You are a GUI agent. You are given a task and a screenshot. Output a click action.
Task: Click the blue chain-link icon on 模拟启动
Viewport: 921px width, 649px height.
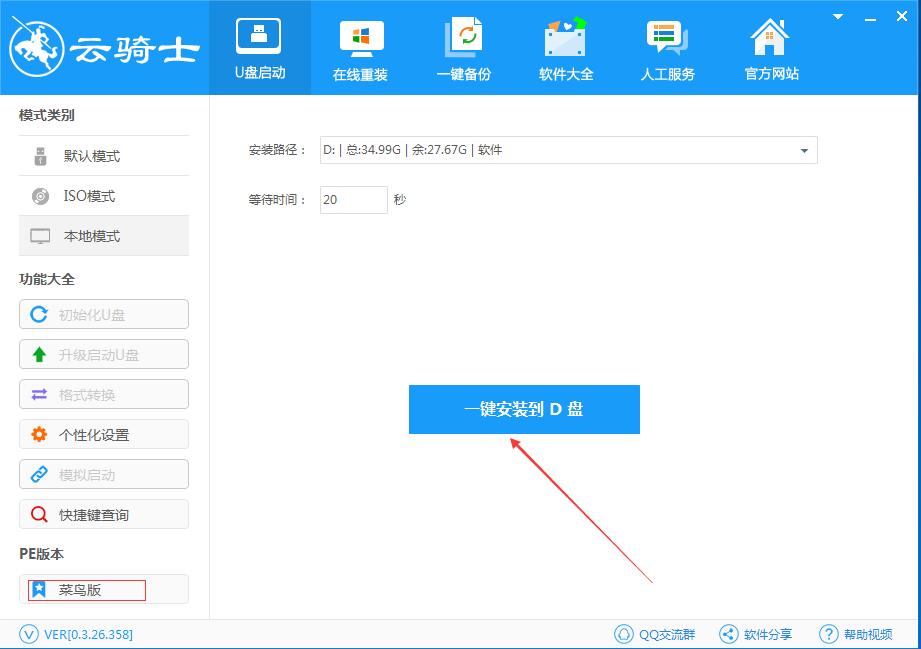pos(39,474)
